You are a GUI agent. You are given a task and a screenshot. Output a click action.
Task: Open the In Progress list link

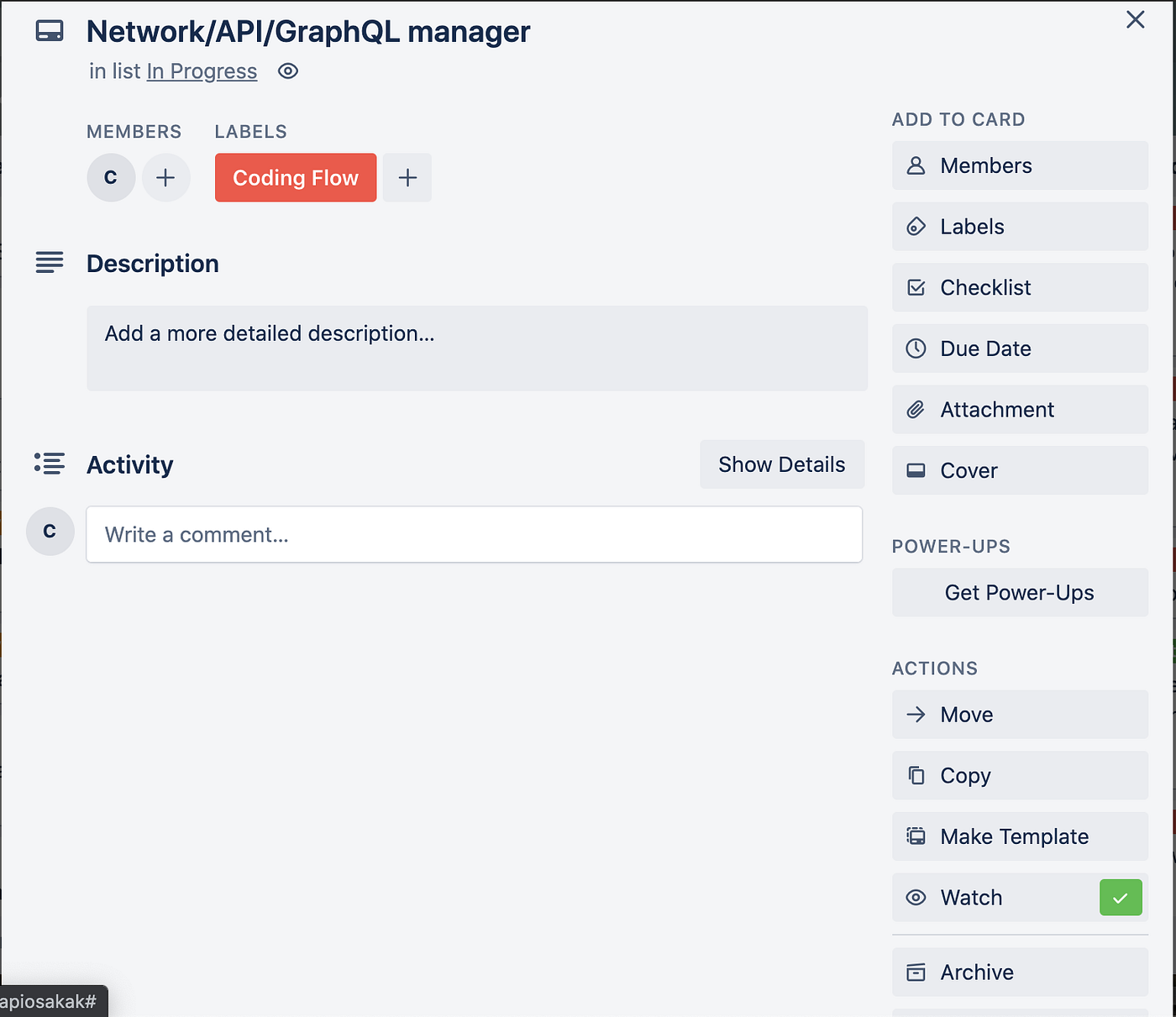[202, 71]
